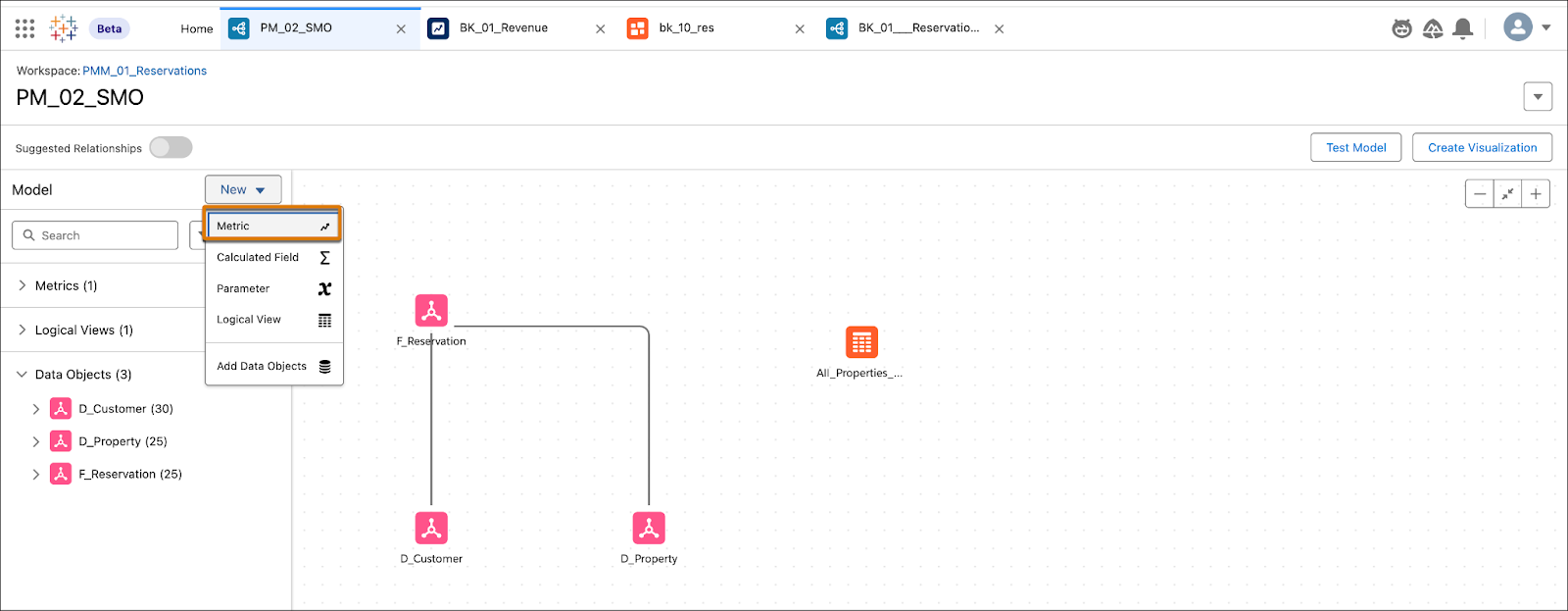Select the F_Reservation node on the canvas

coord(431,310)
